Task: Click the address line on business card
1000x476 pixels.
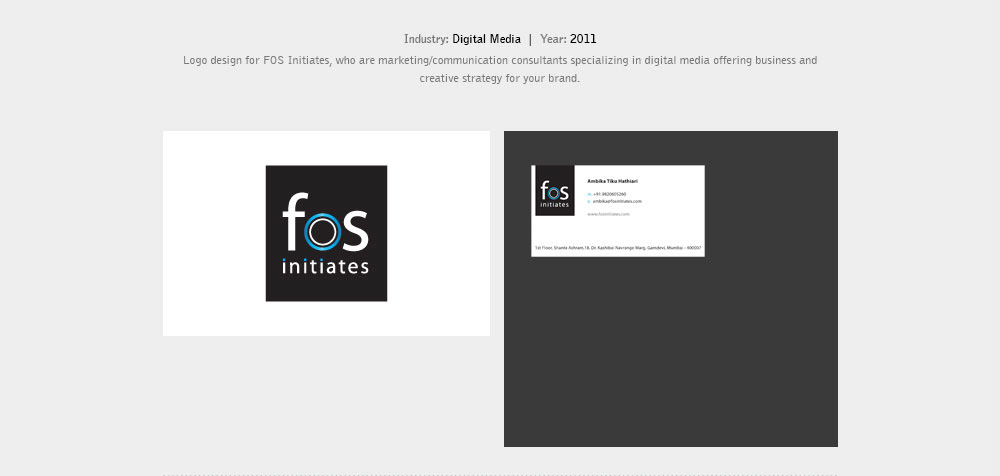Action: 617,246
